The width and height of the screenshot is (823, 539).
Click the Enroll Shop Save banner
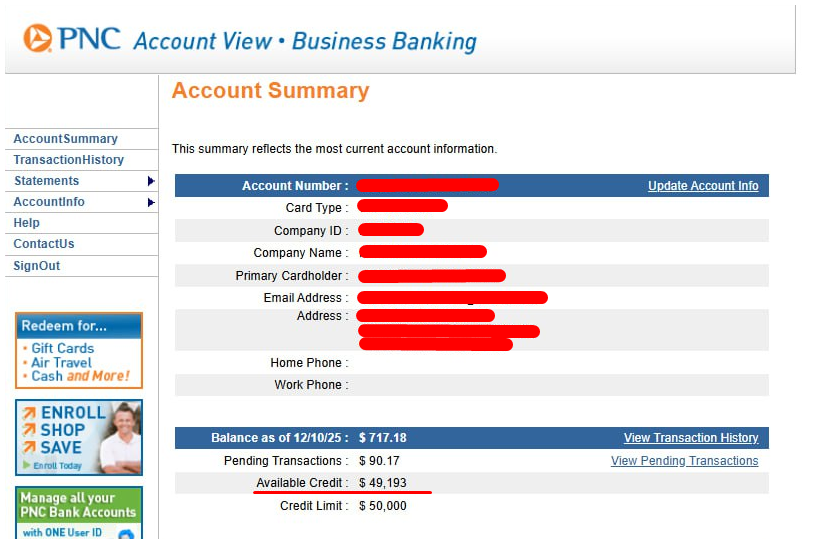pyautogui.click(x=79, y=437)
